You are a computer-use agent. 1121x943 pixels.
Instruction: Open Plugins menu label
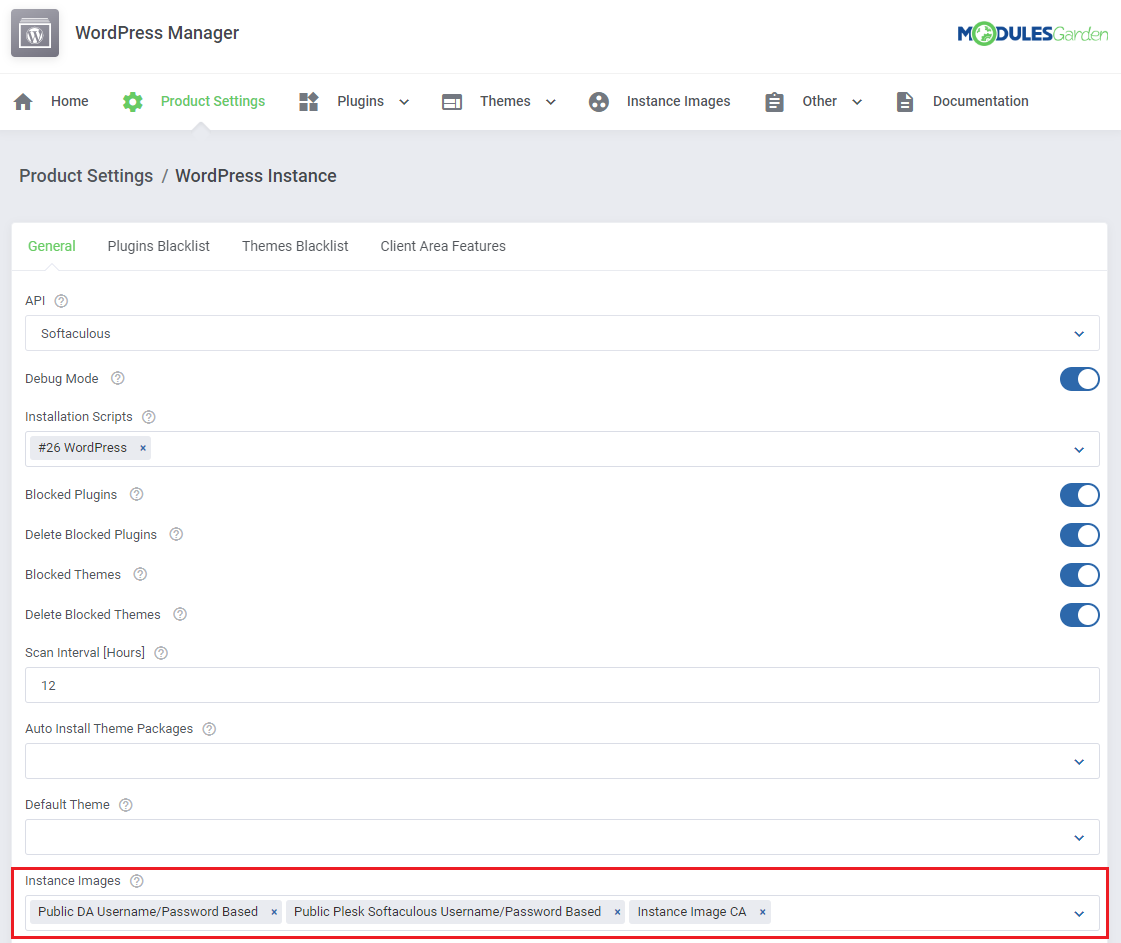(360, 102)
